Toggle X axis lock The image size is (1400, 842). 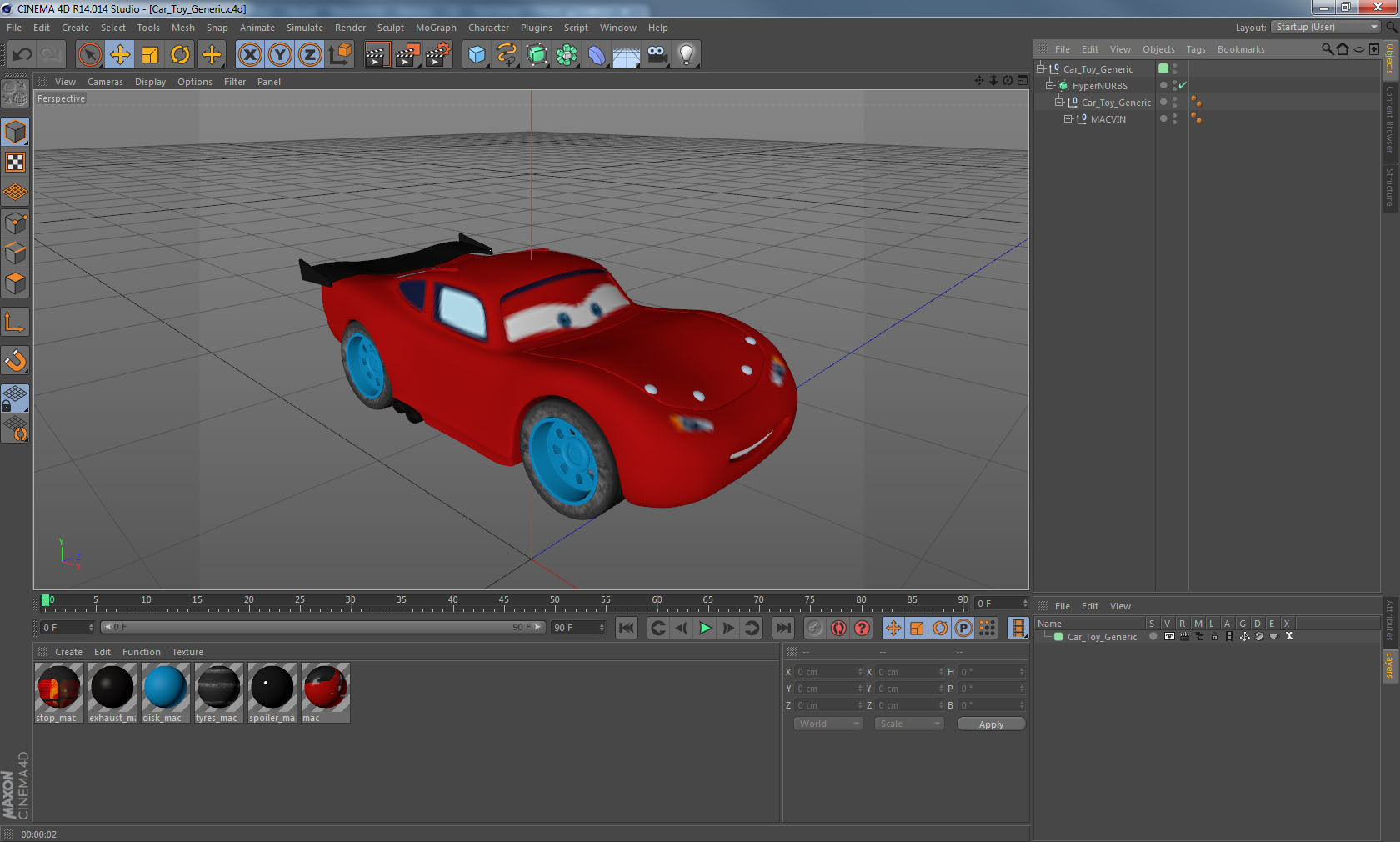click(x=249, y=55)
